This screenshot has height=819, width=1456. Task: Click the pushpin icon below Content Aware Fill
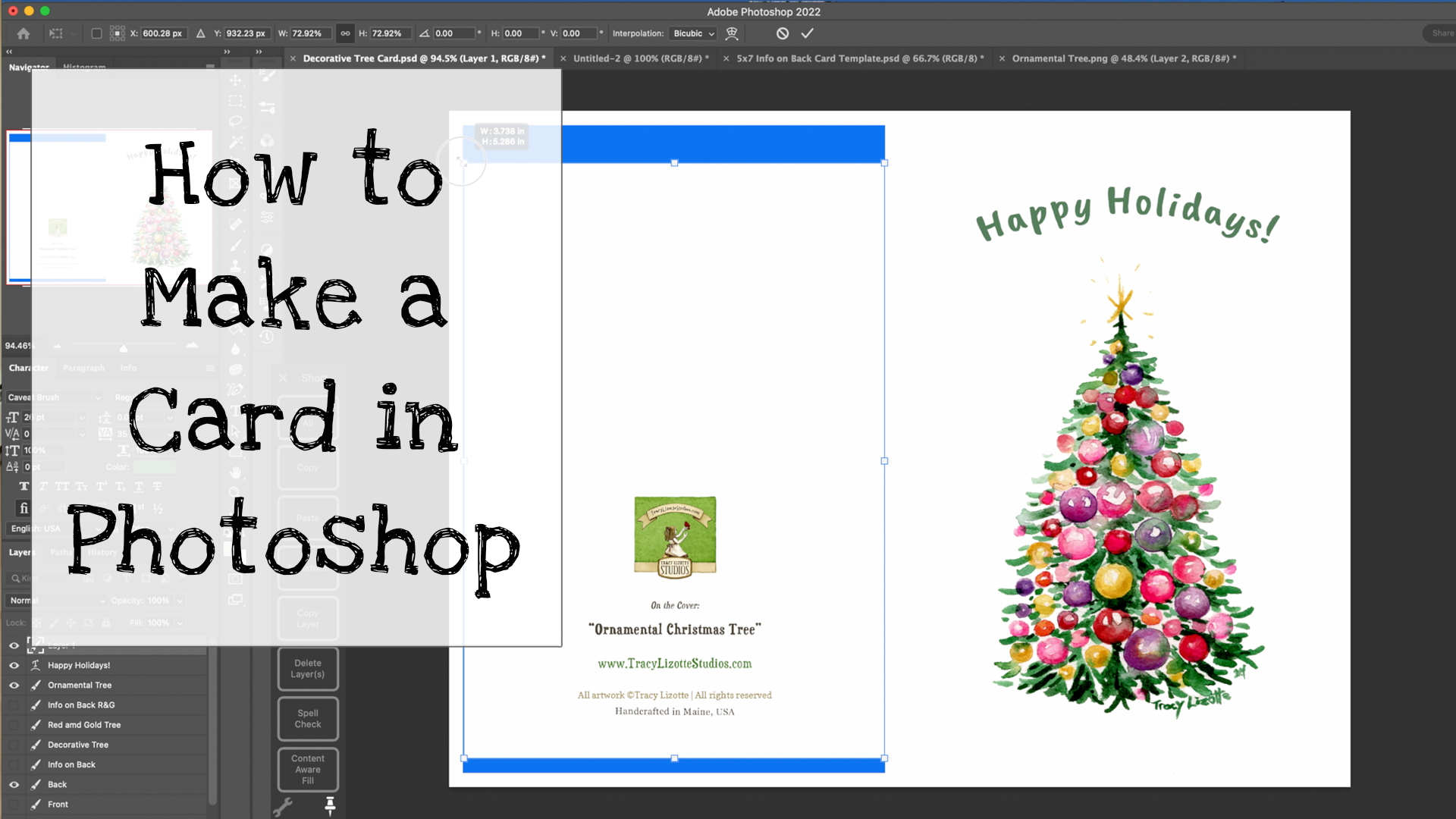click(x=330, y=806)
